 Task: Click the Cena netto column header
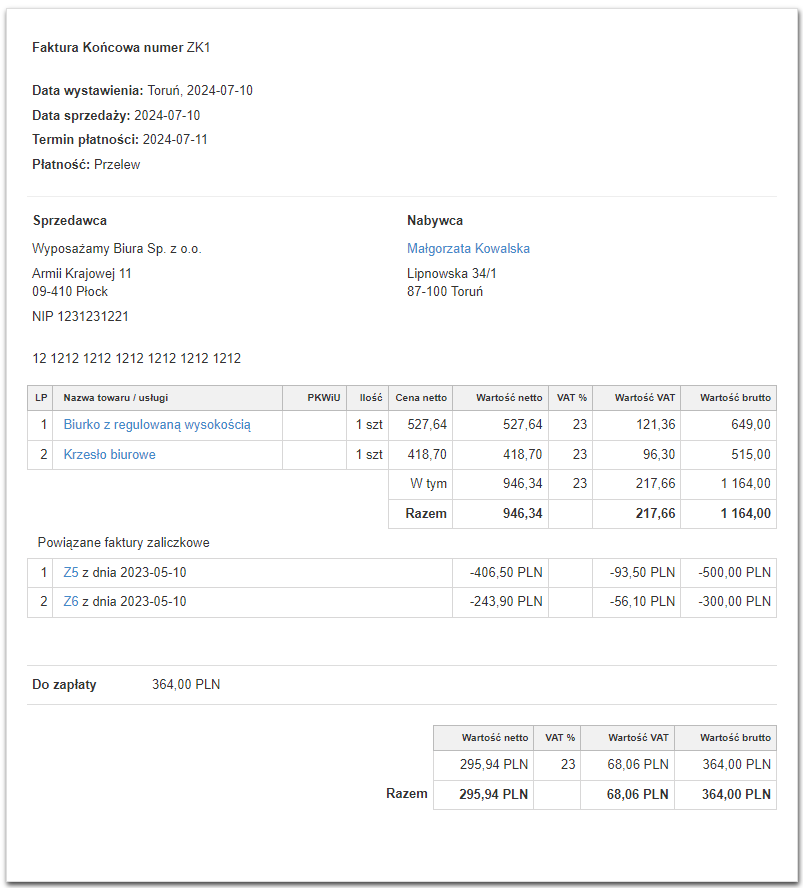421,398
